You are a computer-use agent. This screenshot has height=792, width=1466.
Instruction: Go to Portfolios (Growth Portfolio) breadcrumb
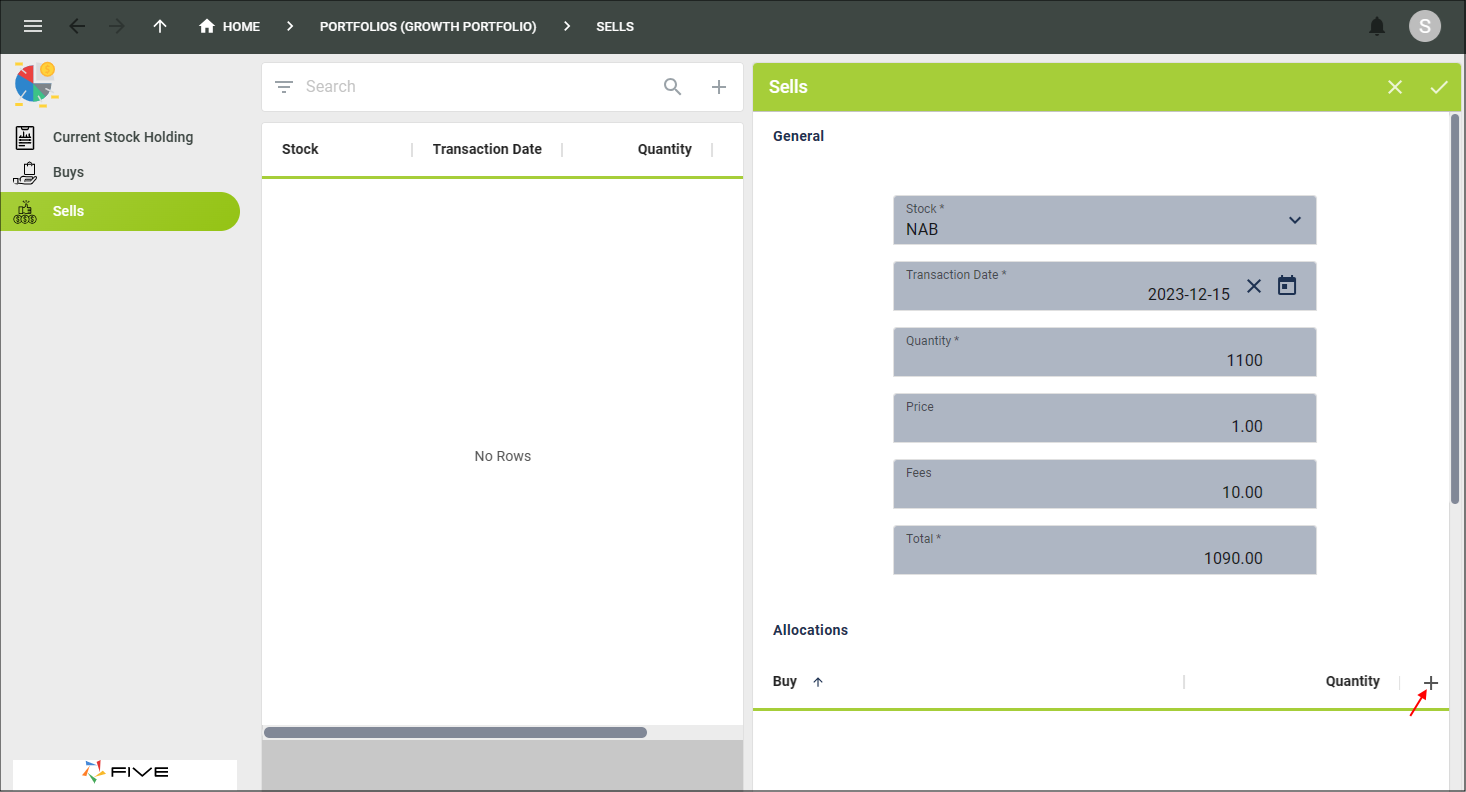[x=428, y=27]
